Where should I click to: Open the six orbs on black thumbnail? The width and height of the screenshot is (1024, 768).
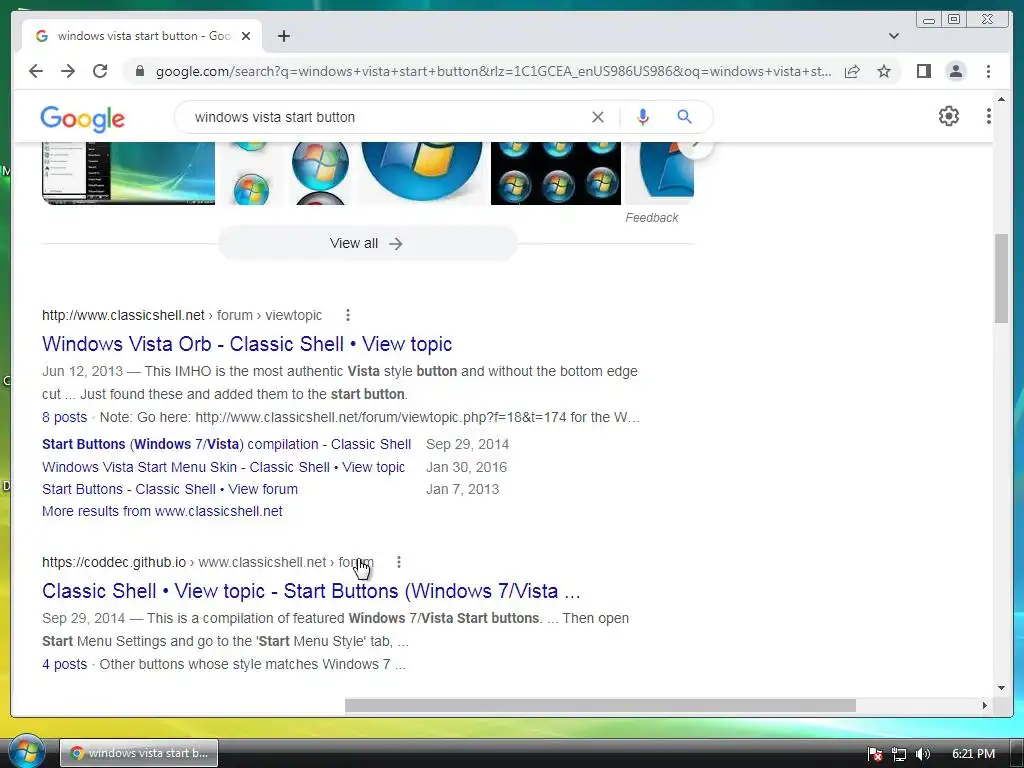coord(556,173)
